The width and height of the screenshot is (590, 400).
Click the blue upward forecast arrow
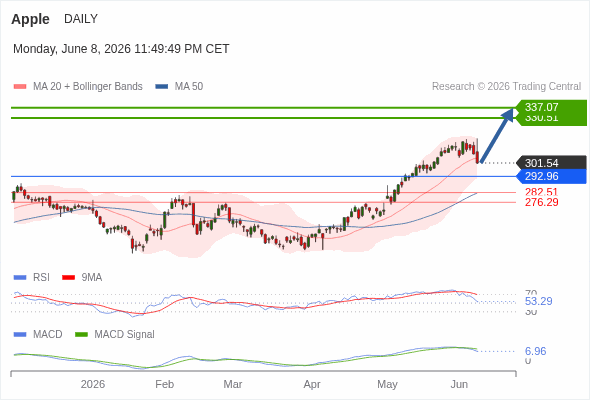tap(497, 135)
